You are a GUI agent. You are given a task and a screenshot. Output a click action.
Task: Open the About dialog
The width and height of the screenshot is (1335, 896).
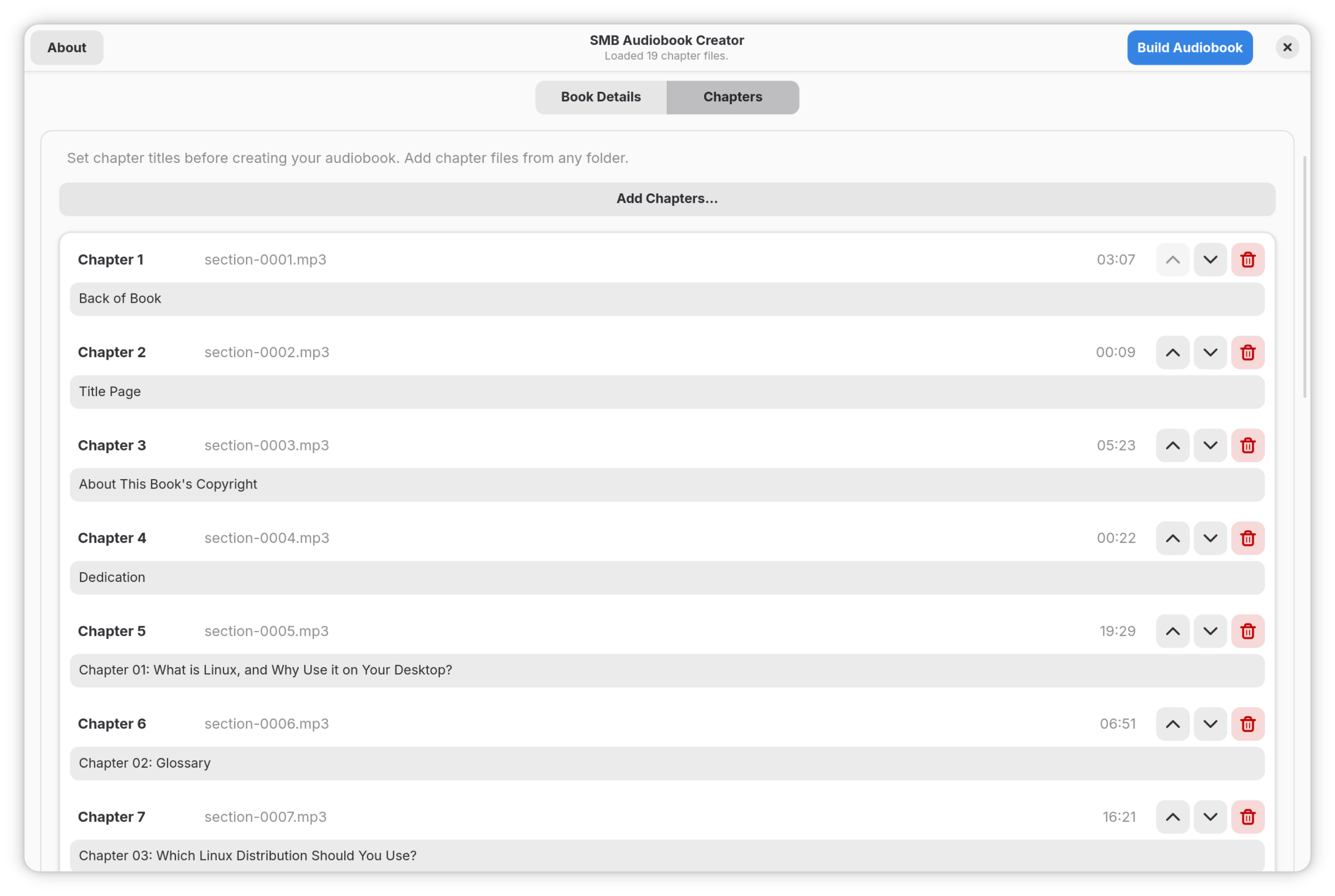pyautogui.click(x=67, y=47)
